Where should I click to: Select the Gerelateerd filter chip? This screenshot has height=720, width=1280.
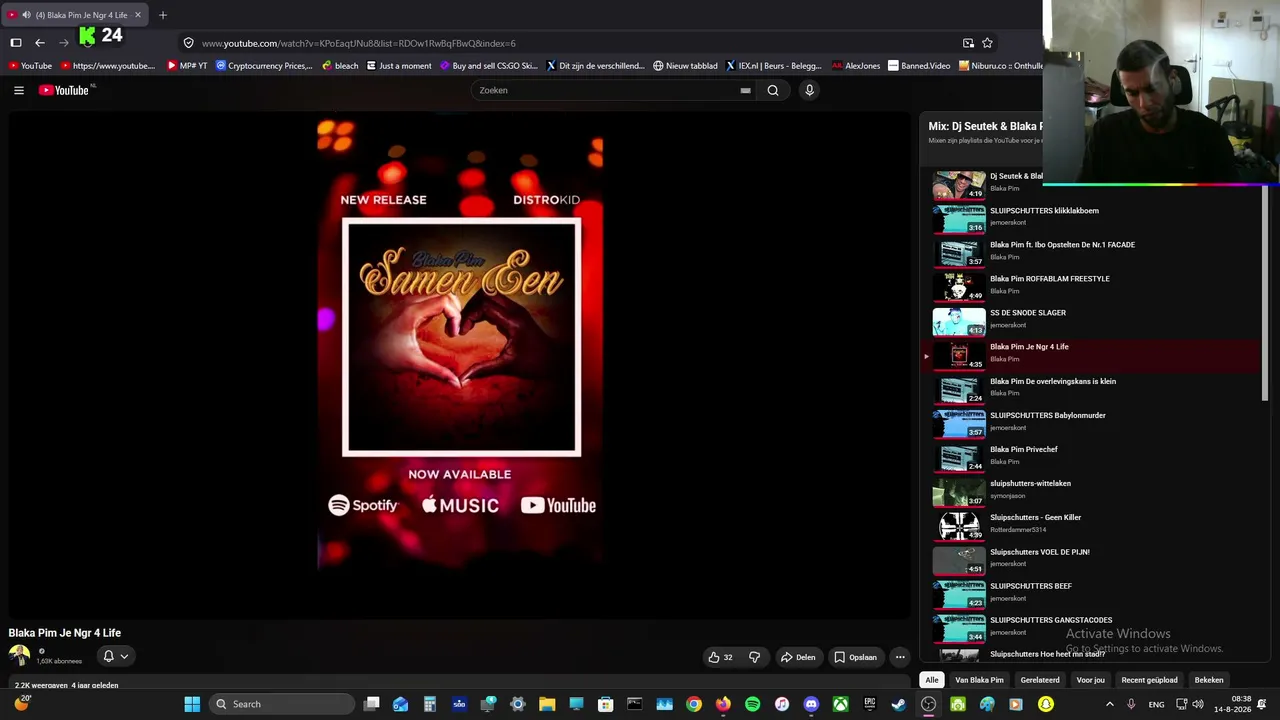coord(1040,680)
